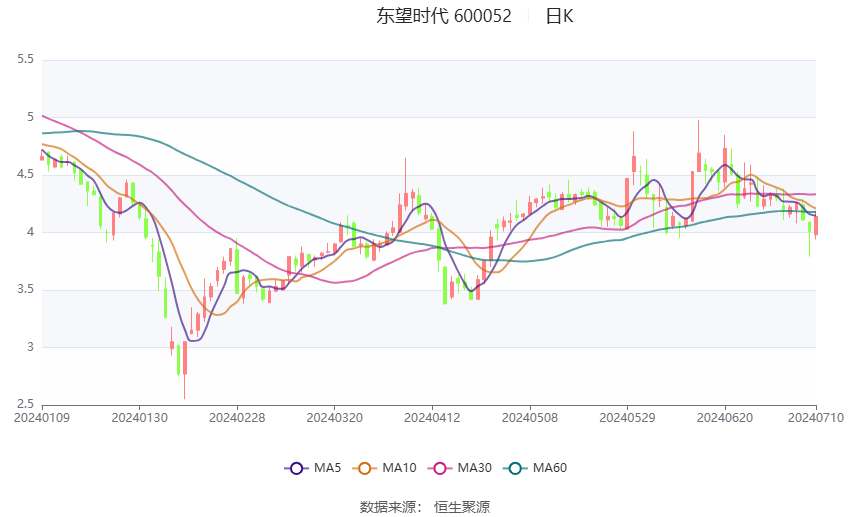Click the 2.5 price axis label

(25, 404)
